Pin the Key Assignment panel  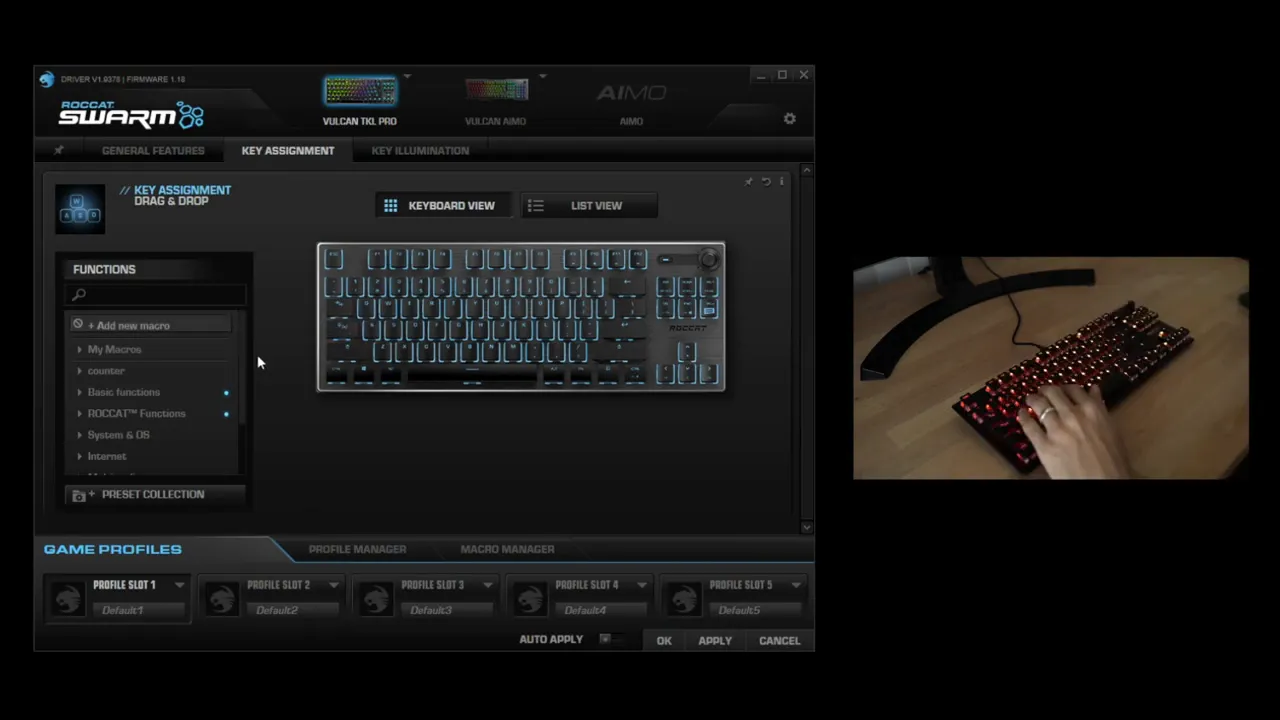[748, 181]
